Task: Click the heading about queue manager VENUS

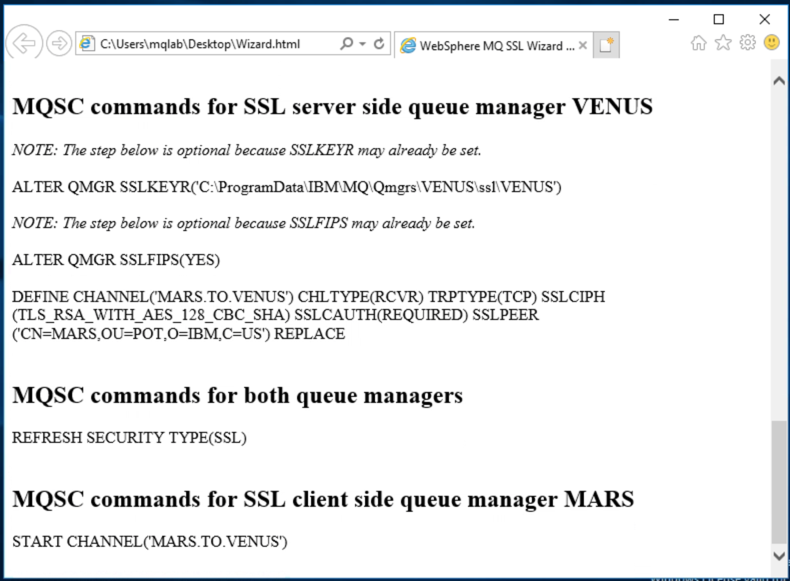Action: click(333, 106)
